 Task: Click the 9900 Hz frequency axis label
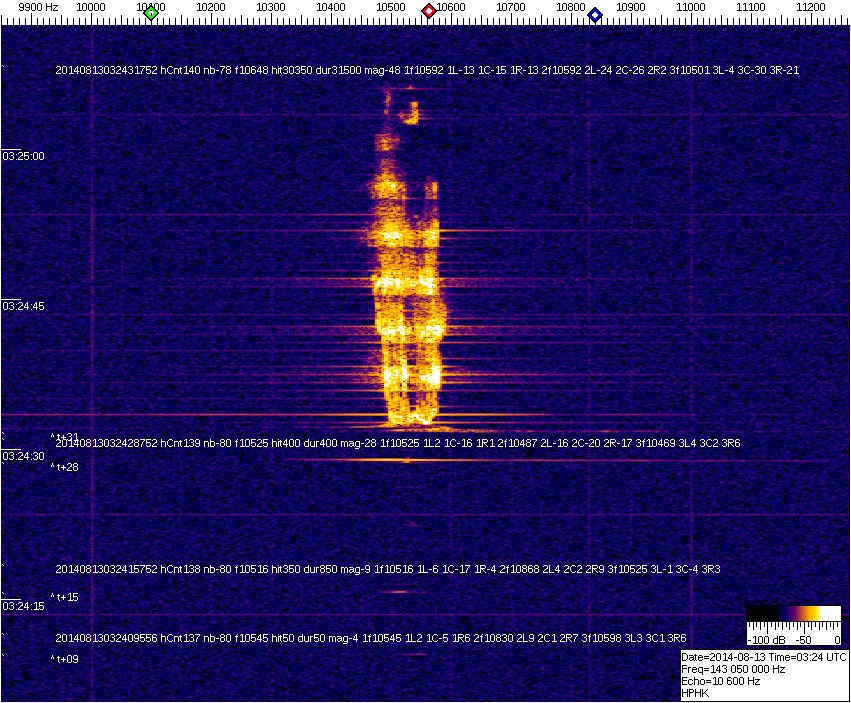(38, 7)
